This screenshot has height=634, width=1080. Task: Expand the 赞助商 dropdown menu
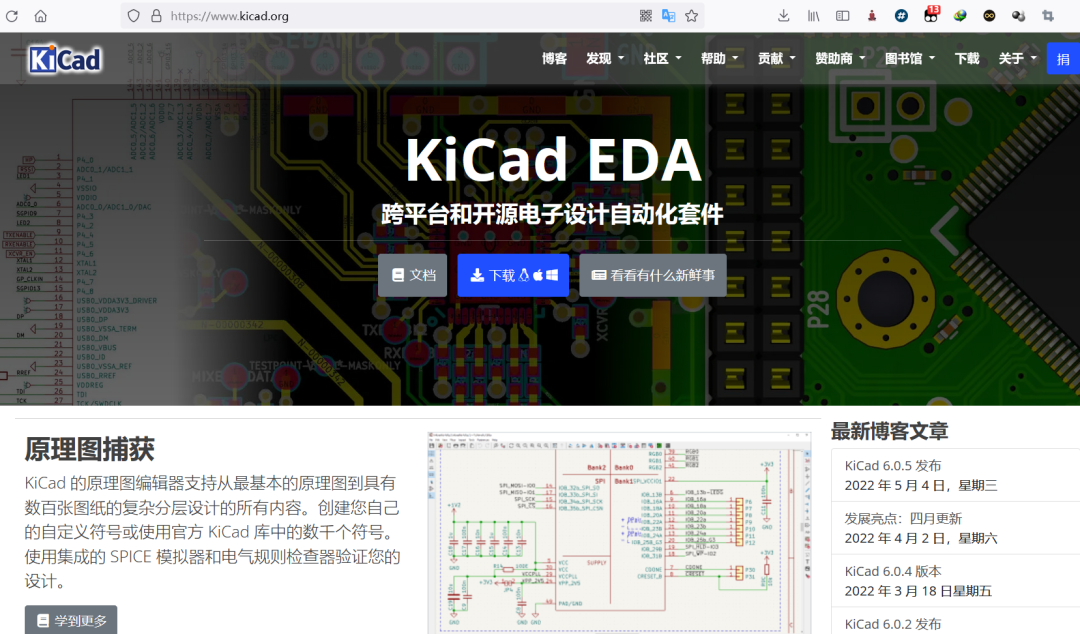[840, 59]
